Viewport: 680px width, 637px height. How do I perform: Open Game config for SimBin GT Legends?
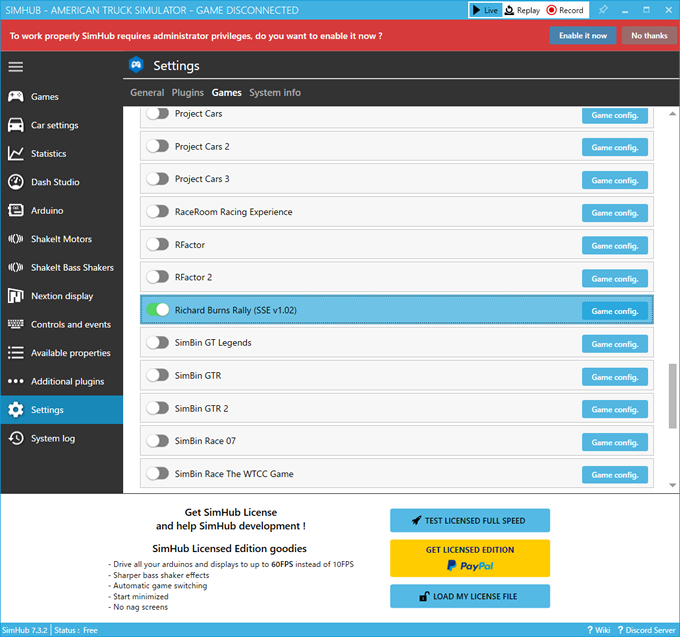(x=615, y=344)
